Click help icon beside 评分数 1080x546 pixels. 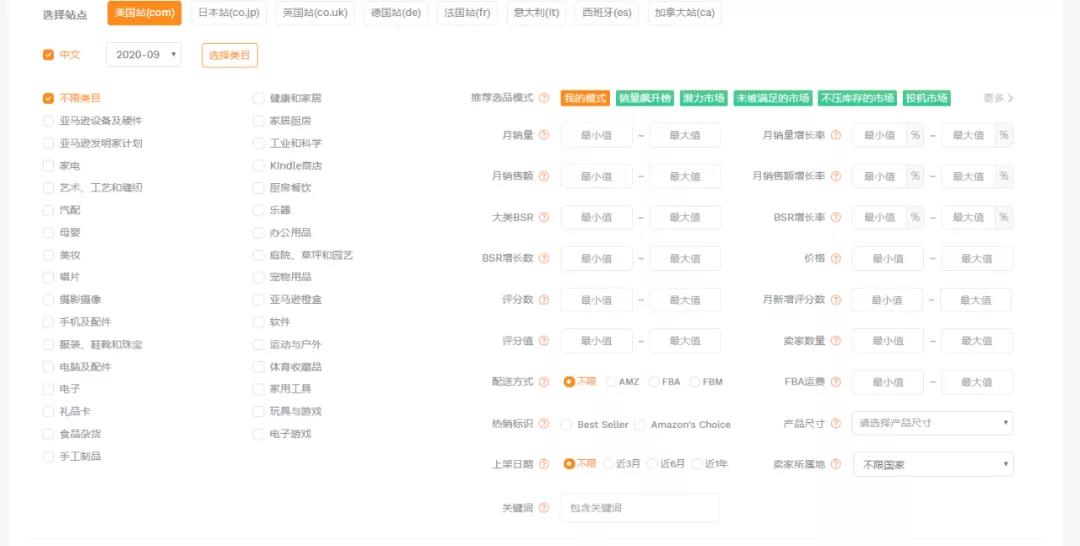(x=544, y=300)
